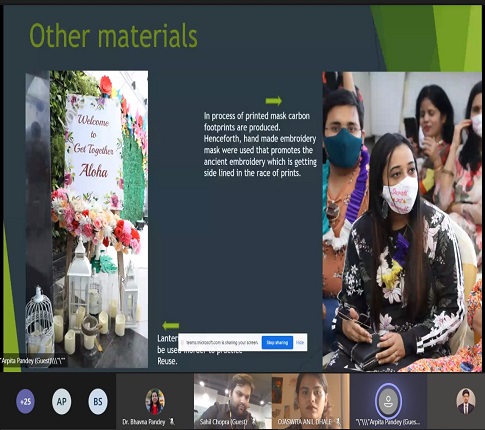The height and width of the screenshot is (430, 485).
Task: Click muted mic icon beside Ojaswita's name
Action: click(x=338, y=422)
